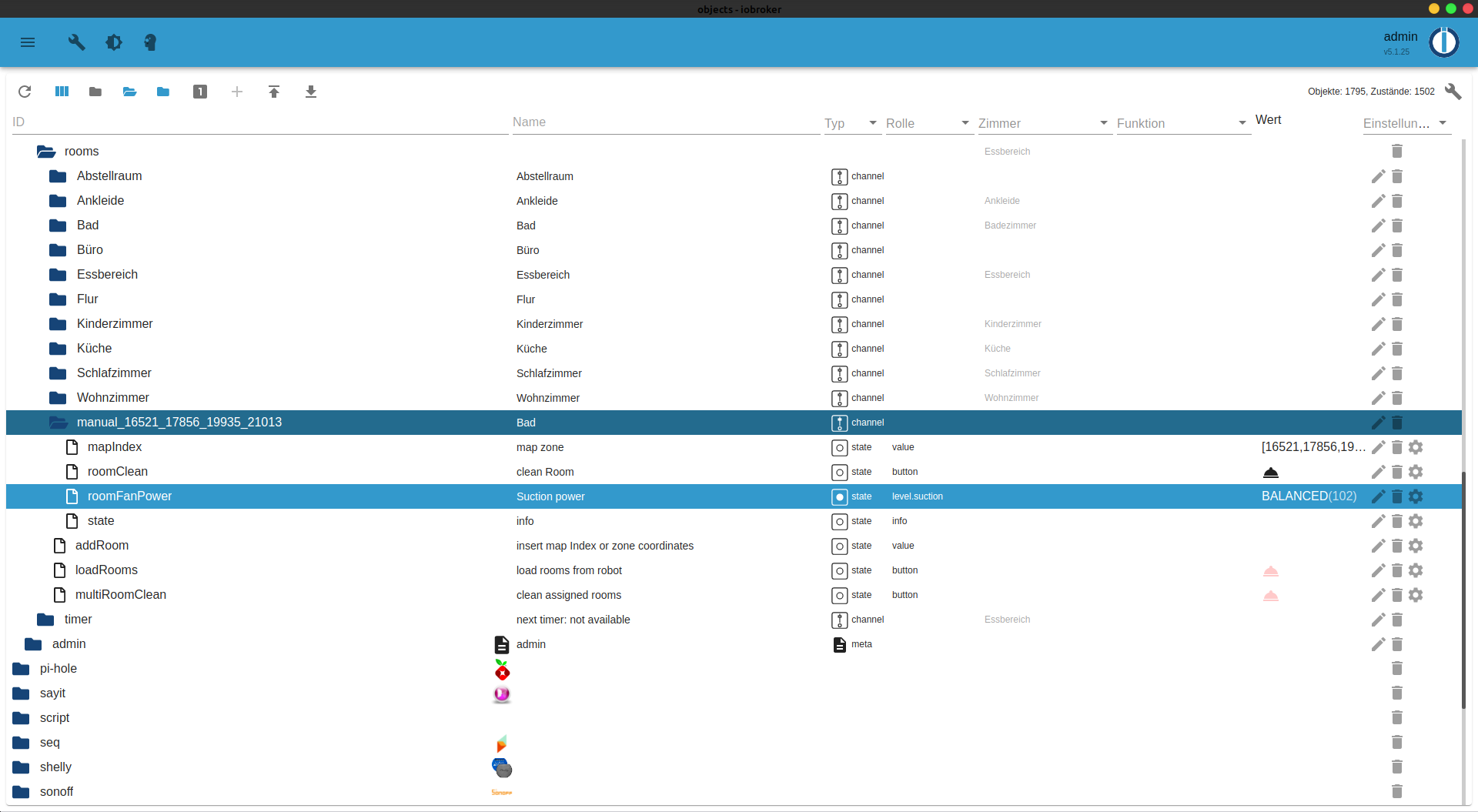The width and height of the screenshot is (1478, 812).
Task: Refresh the objects tree
Action: [x=25, y=92]
